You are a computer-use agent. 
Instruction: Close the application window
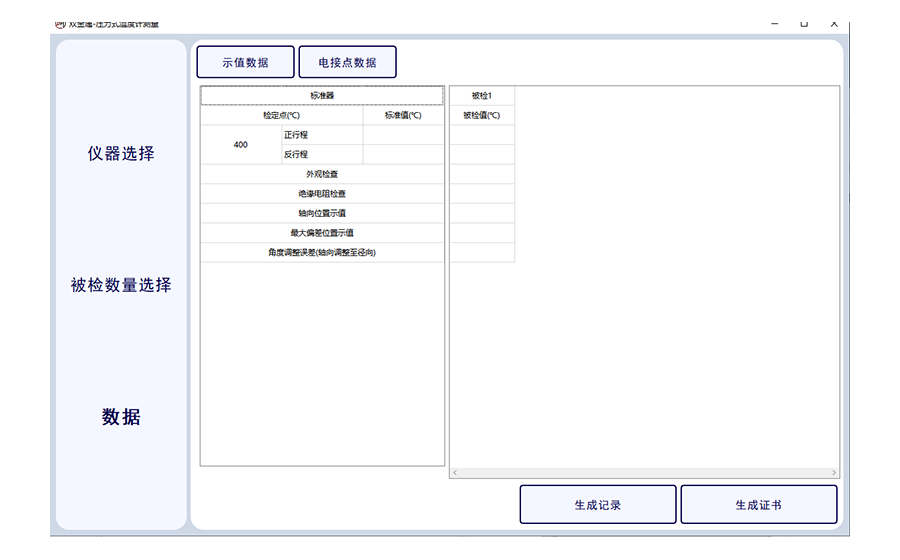(x=834, y=23)
